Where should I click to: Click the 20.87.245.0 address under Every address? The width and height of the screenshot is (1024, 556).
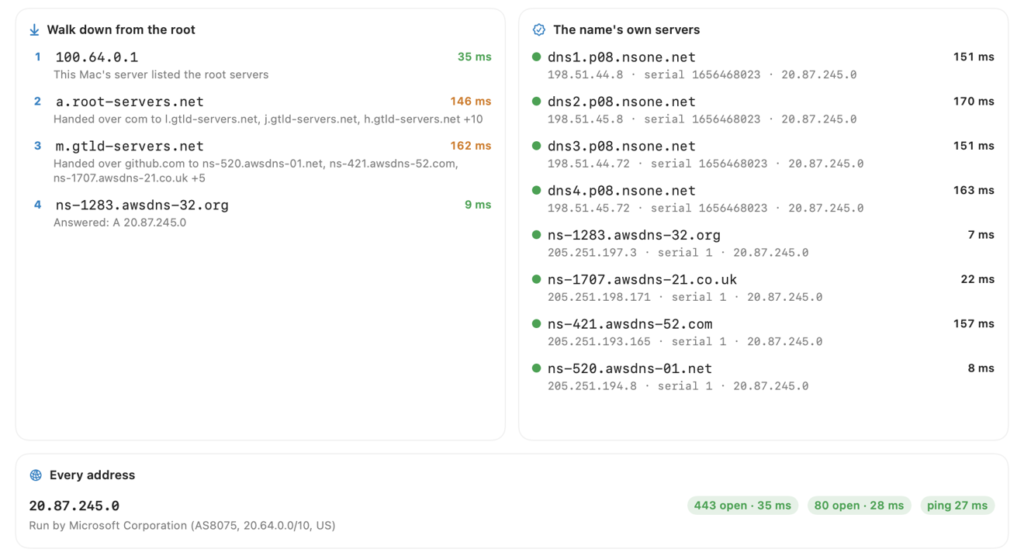(x=74, y=506)
